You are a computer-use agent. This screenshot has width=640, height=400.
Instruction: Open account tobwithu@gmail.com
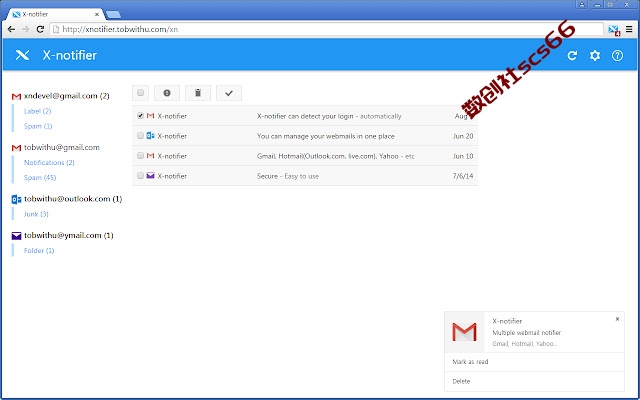62,147
